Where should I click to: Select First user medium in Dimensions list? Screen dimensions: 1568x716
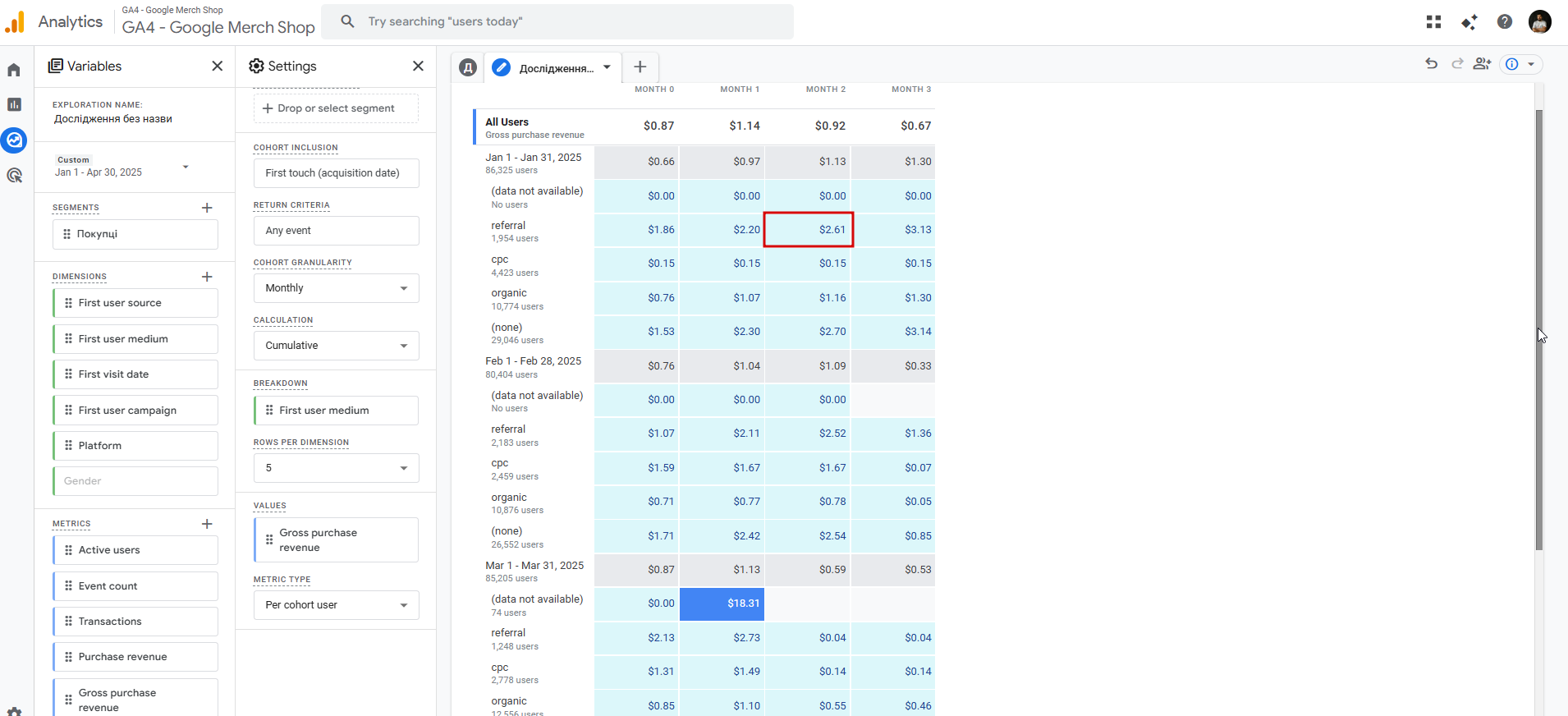click(135, 339)
